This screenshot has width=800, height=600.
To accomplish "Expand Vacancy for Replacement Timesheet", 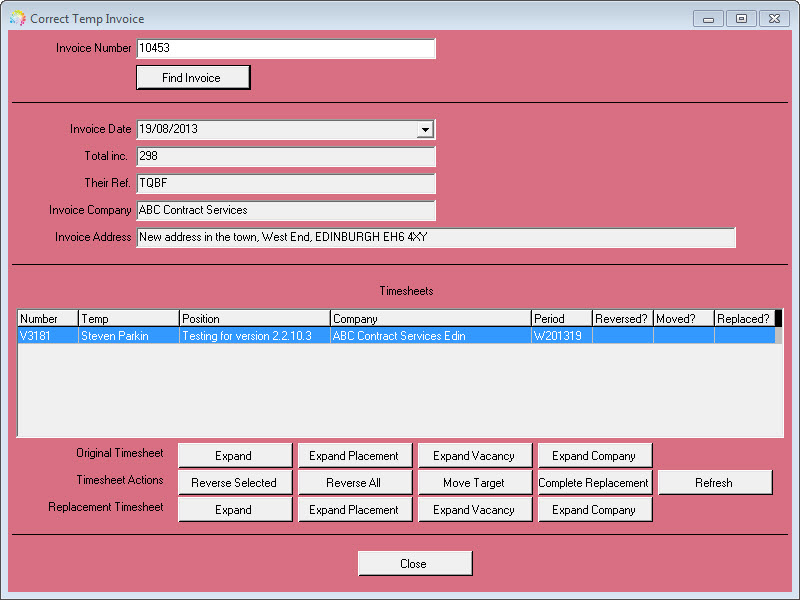I will (x=475, y=510).
